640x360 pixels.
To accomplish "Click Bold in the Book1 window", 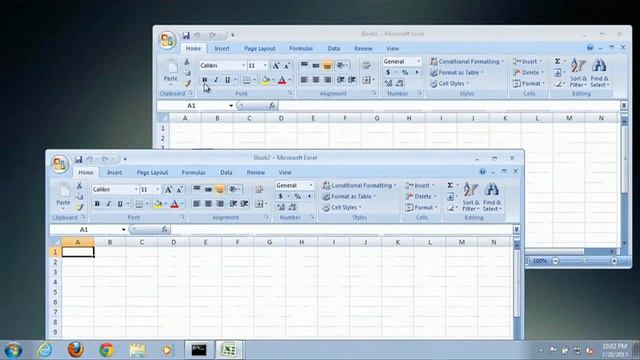I will pos(205,80).
